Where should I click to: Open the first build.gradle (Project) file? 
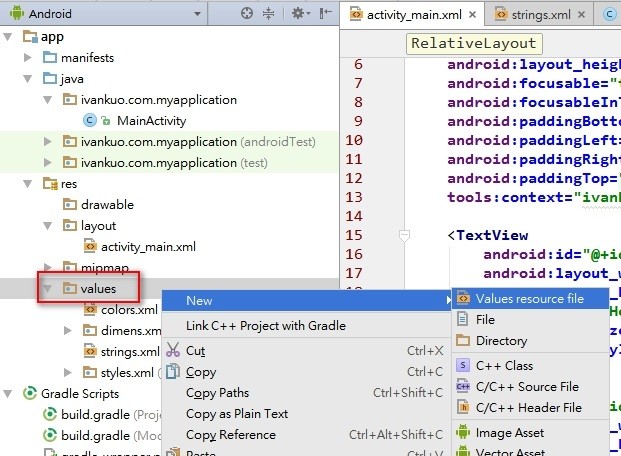95,414
